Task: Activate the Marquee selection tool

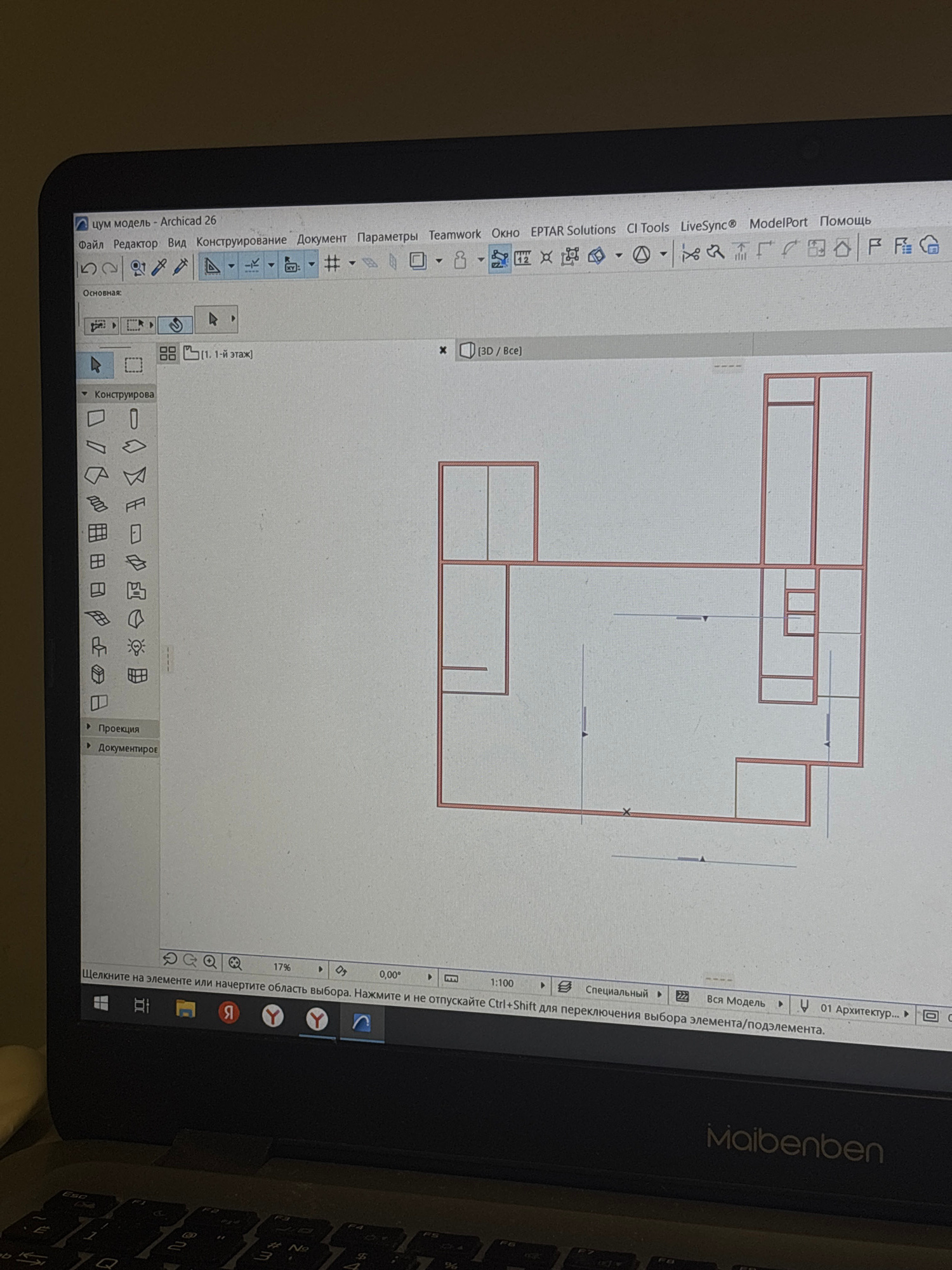Action: (x=133, y=365)
